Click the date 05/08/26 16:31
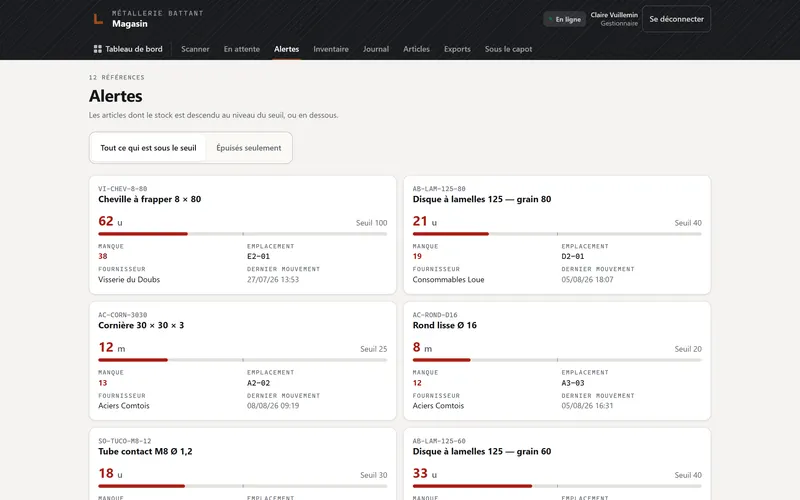This screenshot has width=800, height=500. click(587, 406)
